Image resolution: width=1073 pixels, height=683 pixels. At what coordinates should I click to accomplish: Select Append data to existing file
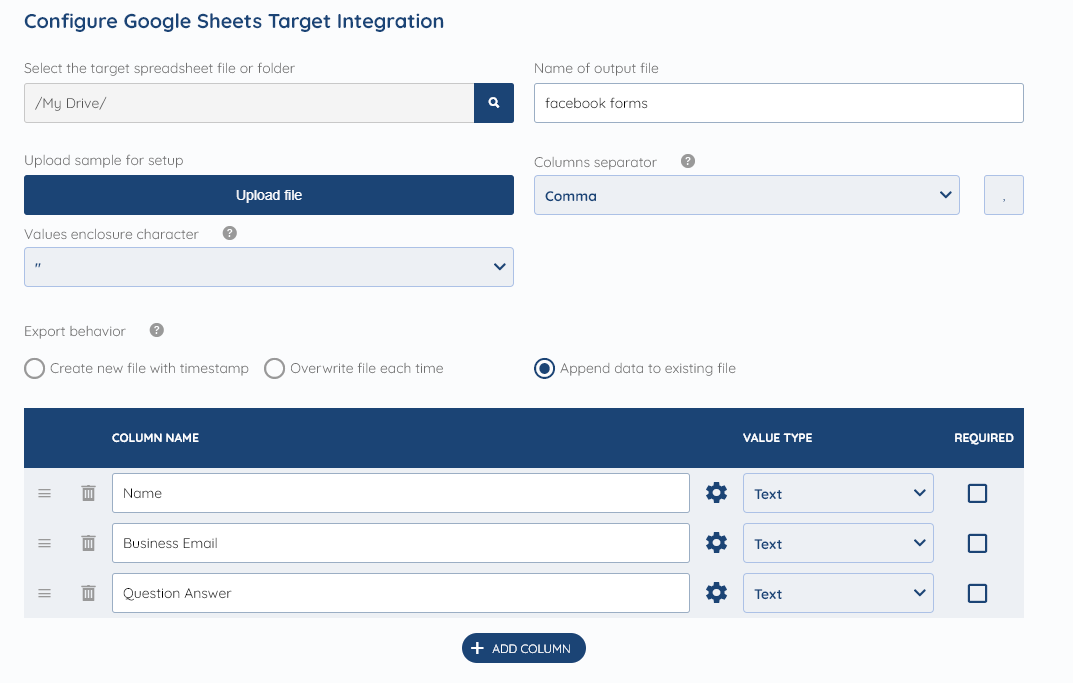click(x=544, y=368)
